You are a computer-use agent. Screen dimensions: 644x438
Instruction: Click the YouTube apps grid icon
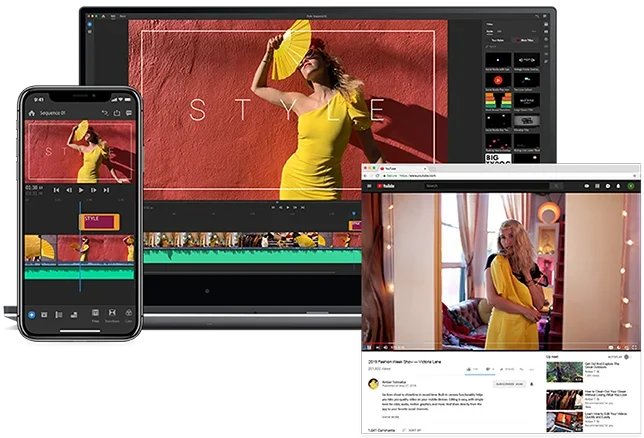click(x=597, y=186)
